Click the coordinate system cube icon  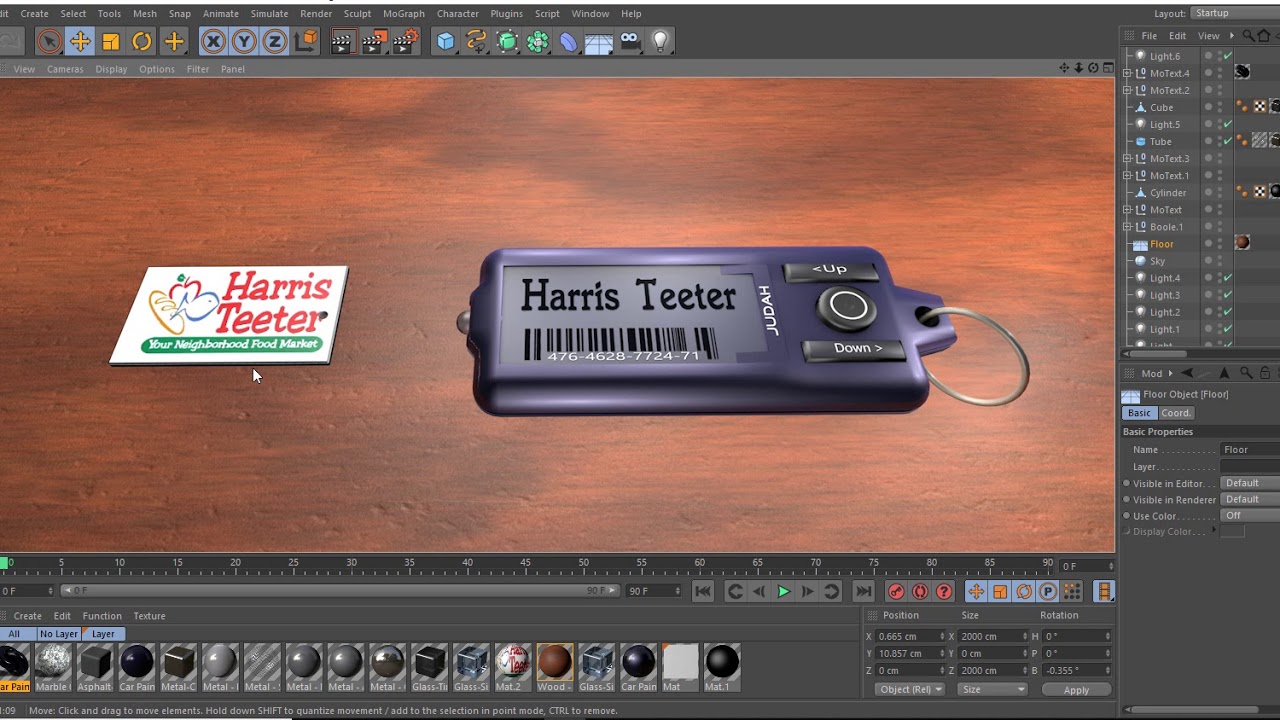click(x=307, y=41)
